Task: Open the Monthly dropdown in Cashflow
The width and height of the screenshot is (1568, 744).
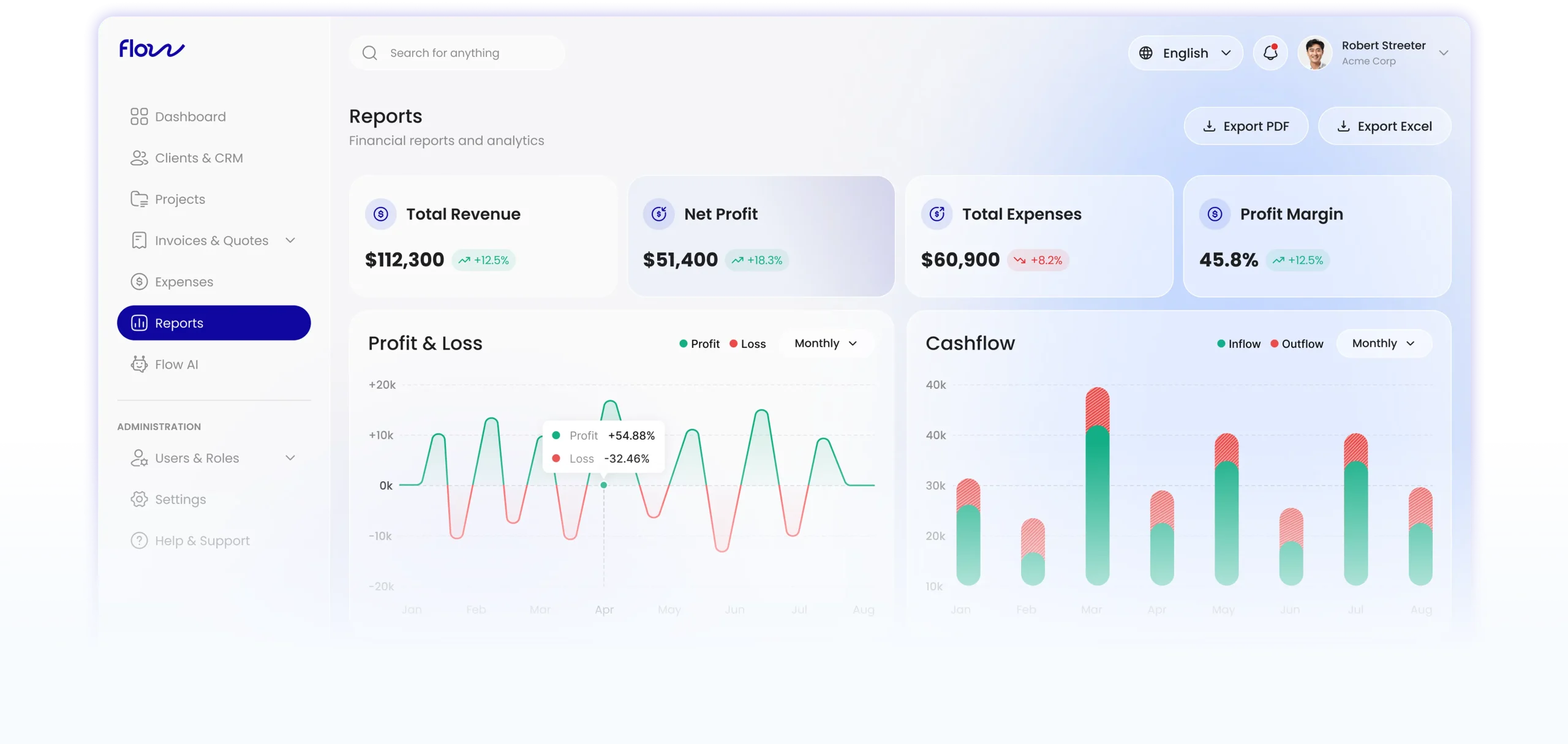Action: coord(1384,344)
